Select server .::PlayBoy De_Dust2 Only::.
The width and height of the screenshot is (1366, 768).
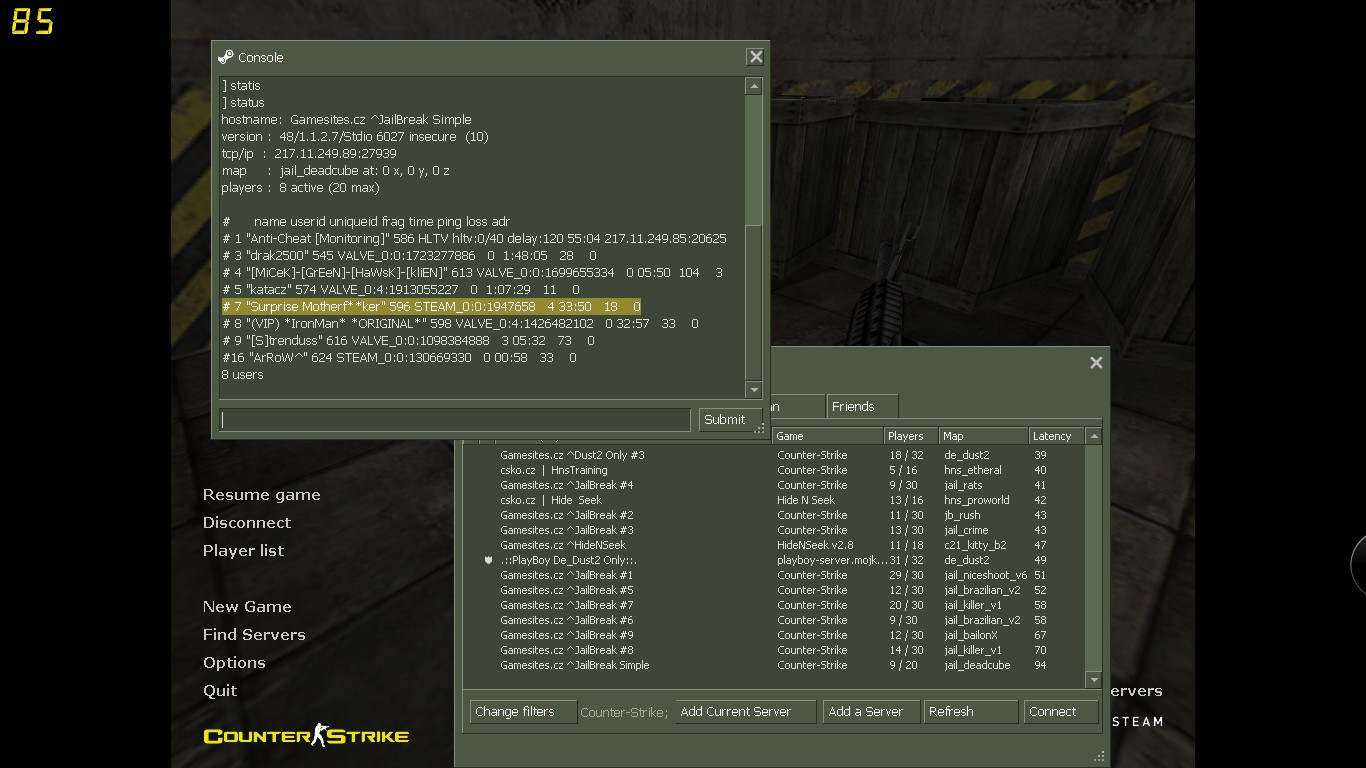(776, 560)
